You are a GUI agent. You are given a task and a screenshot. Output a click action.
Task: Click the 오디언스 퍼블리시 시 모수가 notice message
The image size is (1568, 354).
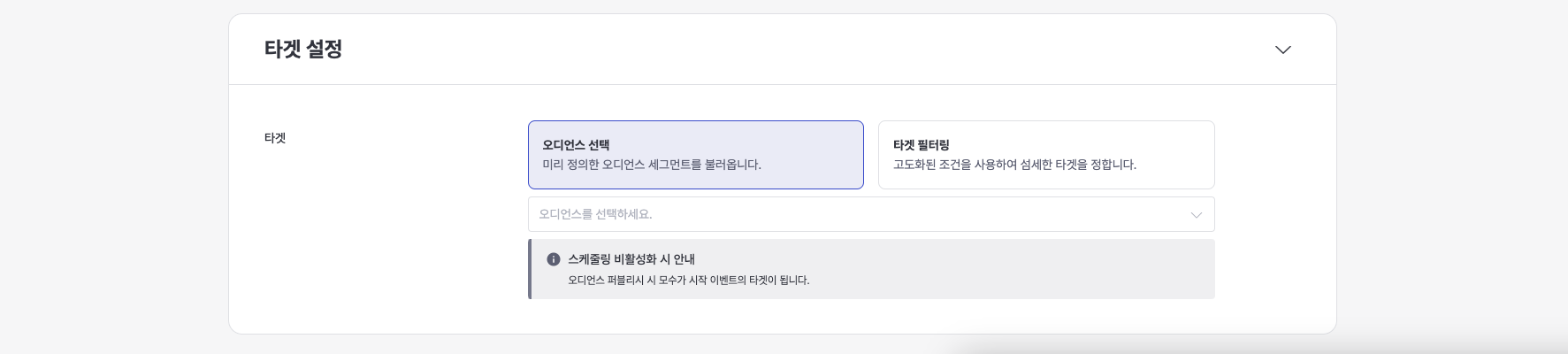tap(688, 281)
